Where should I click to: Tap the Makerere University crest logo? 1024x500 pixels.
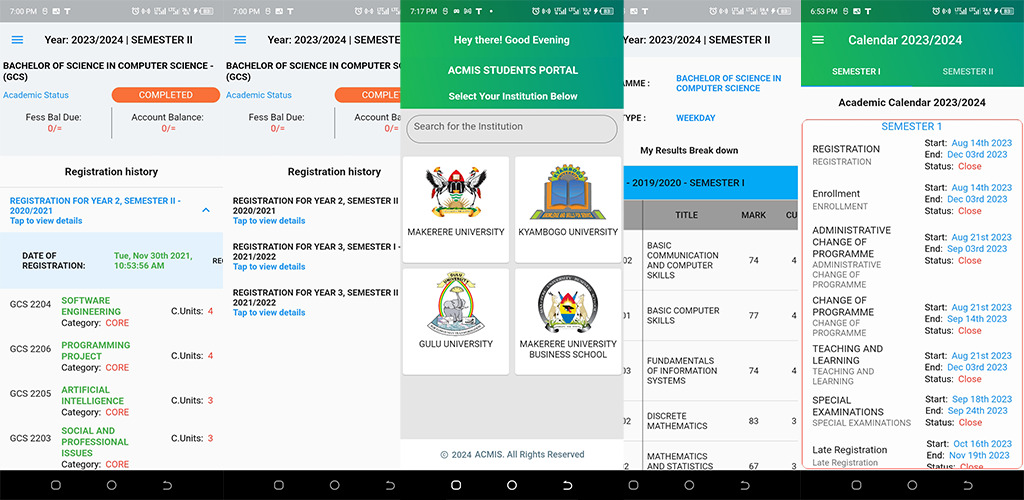(456, 191)
